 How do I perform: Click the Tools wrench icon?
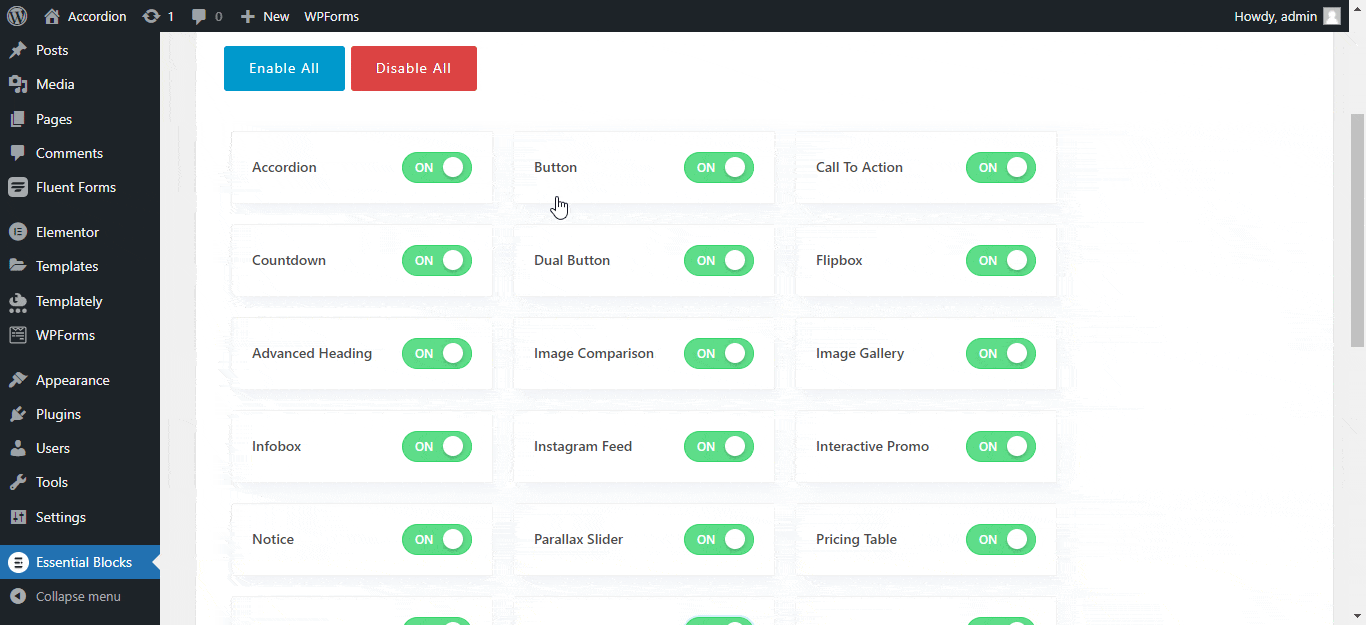point(18,482)
